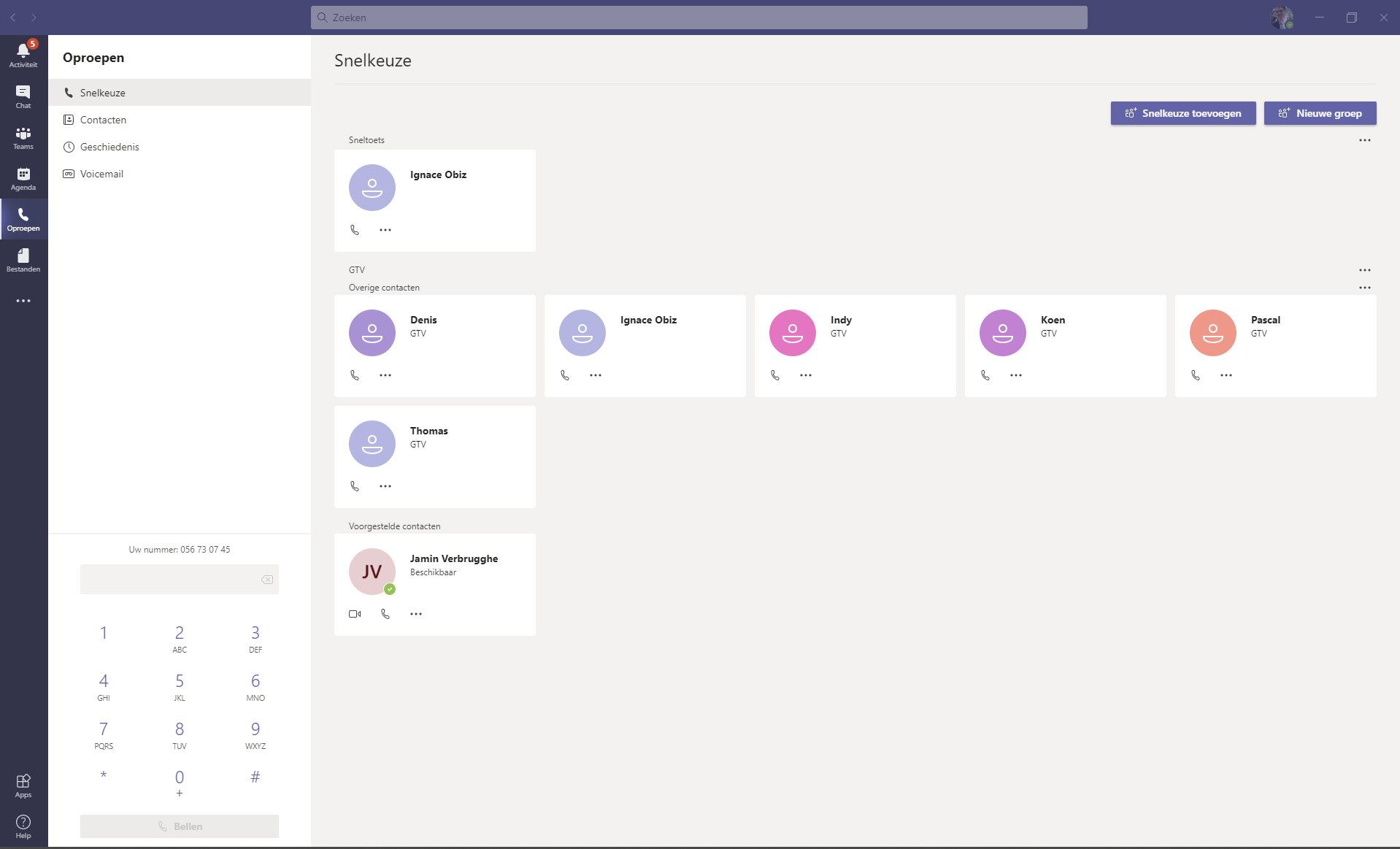
Task: Open more options on Pascal card
Action: point(1226,375)
